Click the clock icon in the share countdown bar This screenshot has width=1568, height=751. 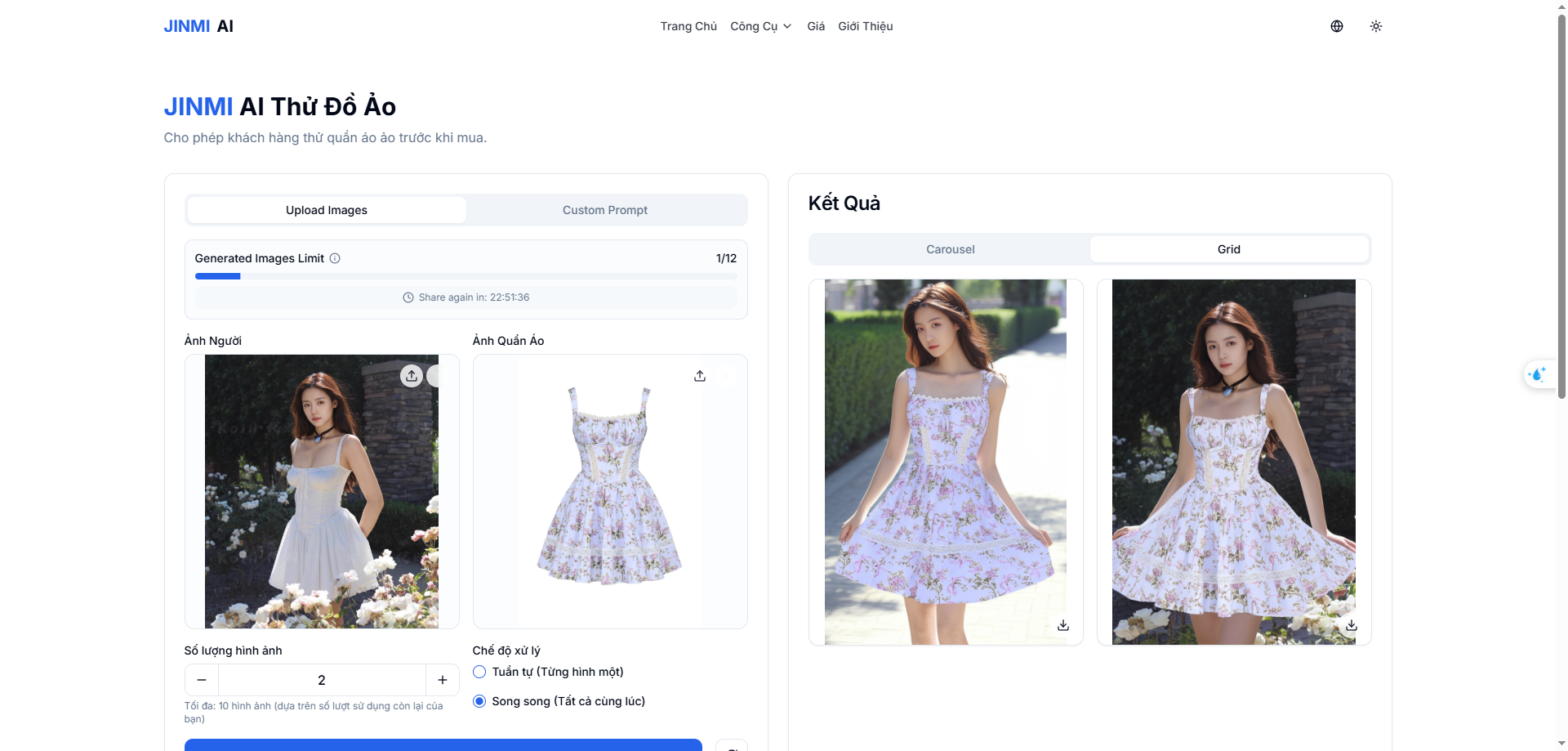(x=408, y=297)
